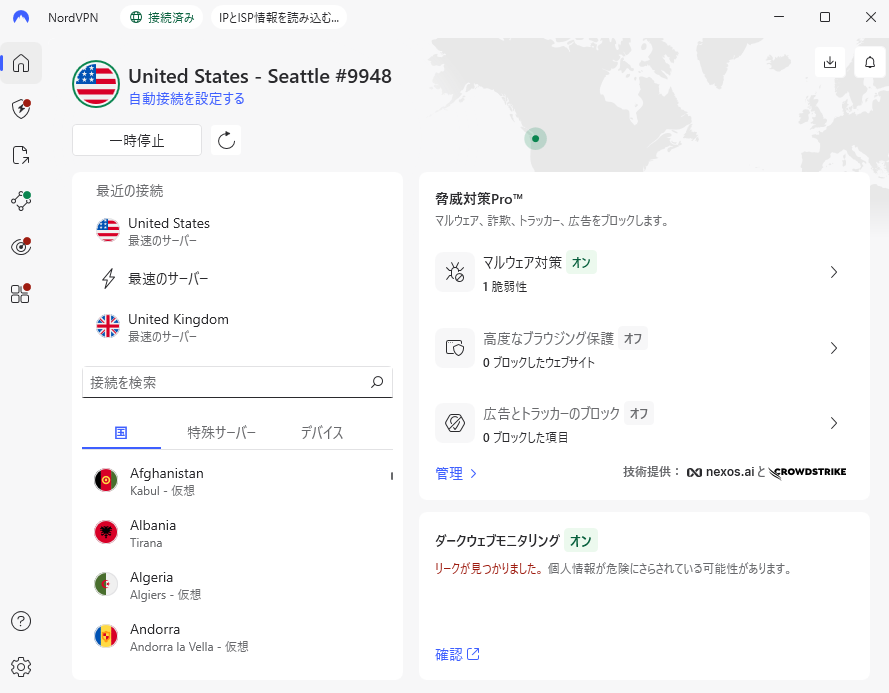Click the 自動接続を設定する link
889x693 pixels.
(x=187, y=99)
